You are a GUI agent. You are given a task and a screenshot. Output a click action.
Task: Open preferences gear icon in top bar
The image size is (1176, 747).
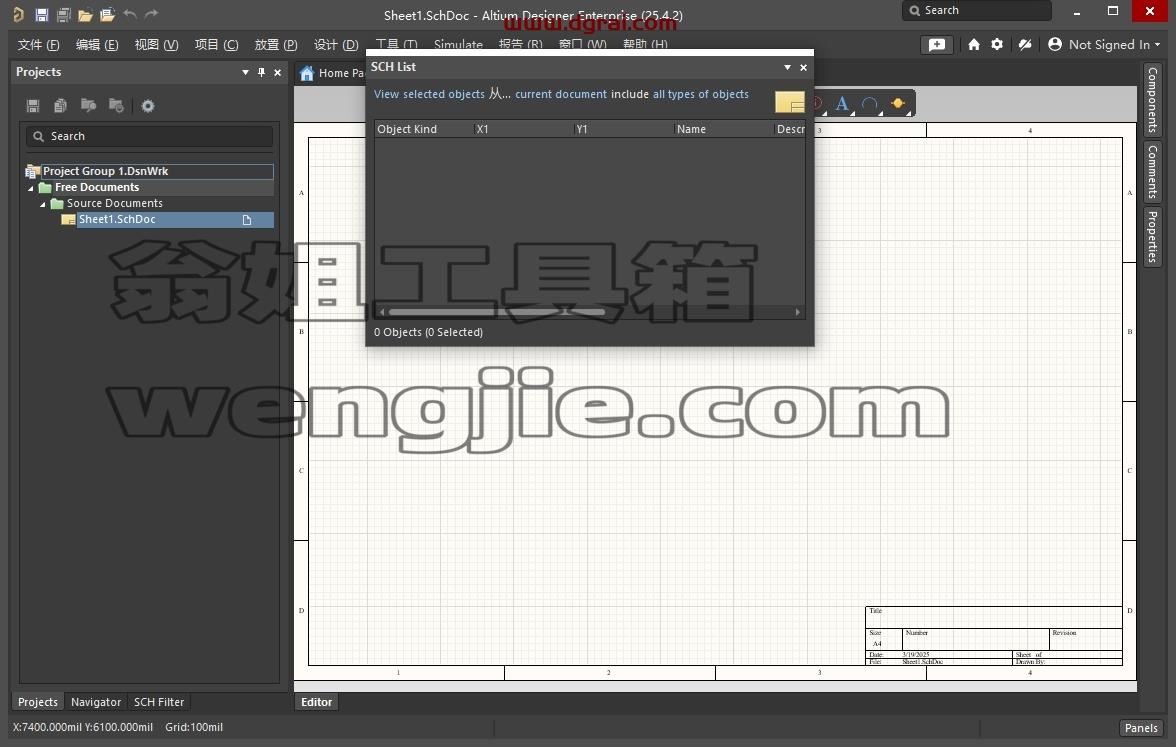[x=997, y=45]
